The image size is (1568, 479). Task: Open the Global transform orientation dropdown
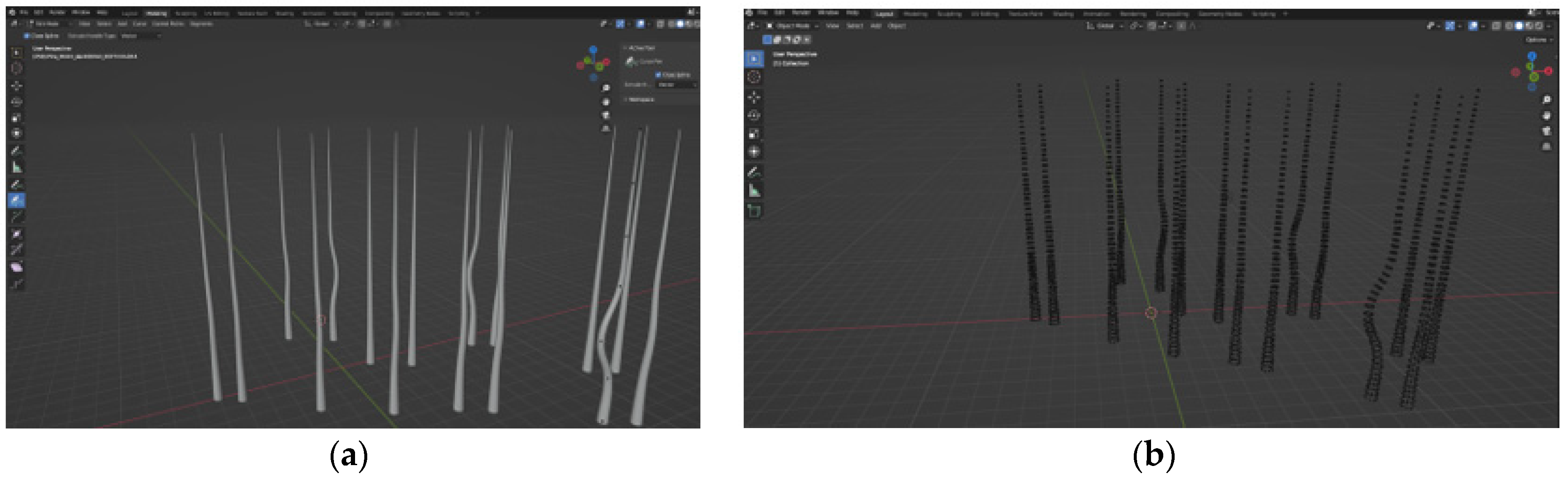pyautogui.click(x=1105, y=26)
